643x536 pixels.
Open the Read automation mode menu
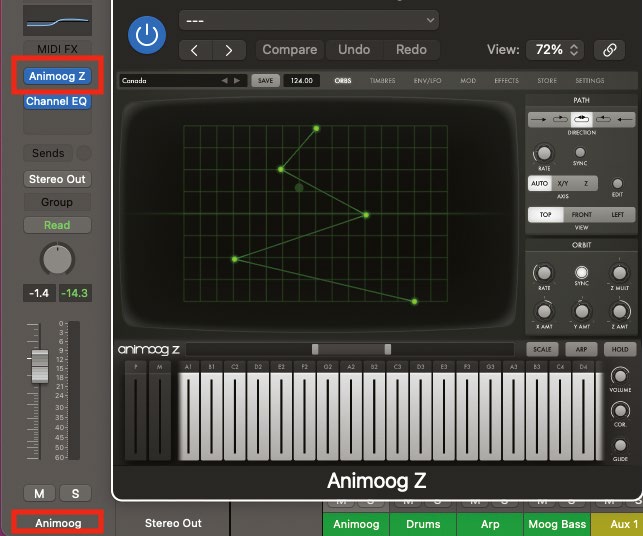tap(57, 225)
